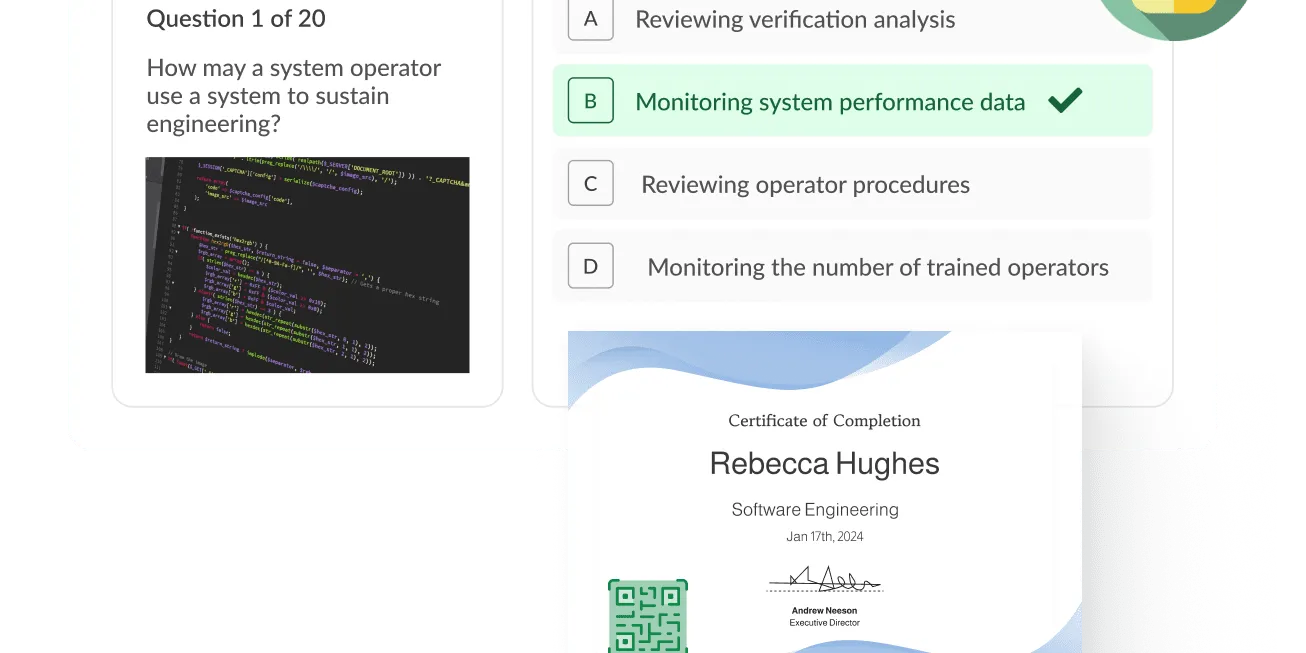Screen dimensions: 1306x653
Task: Click the handwritten signature on the certificate
Action: pos(824,579)
